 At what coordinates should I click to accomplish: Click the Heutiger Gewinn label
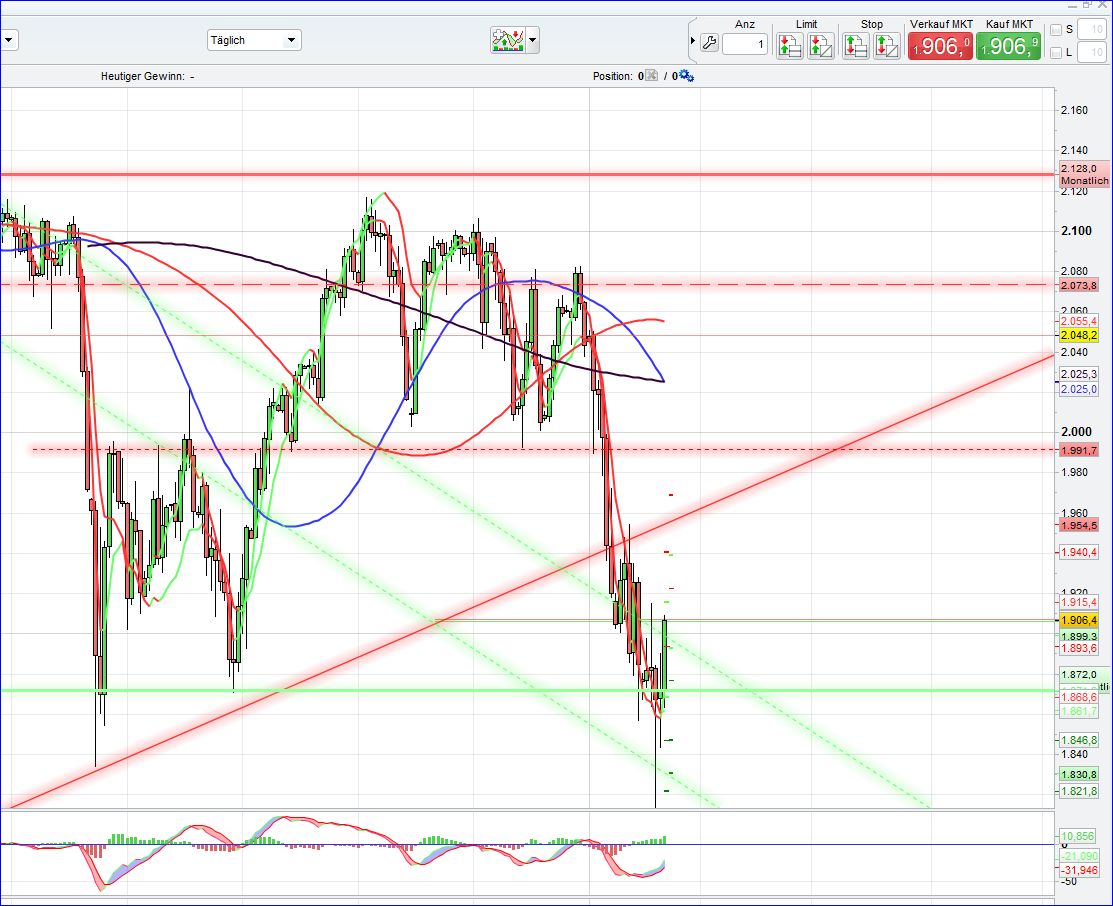click(143, 76)
